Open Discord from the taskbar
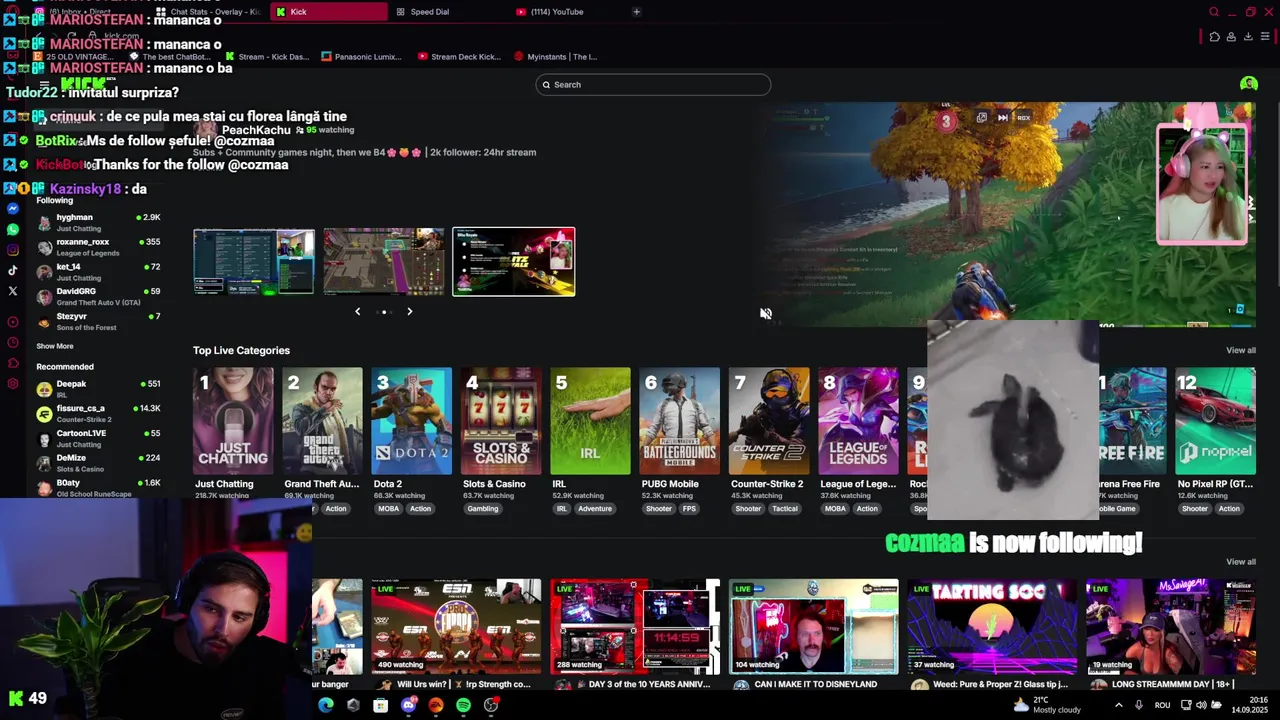This screenshot has height=720, width=1280. click(x=408, y=705)
